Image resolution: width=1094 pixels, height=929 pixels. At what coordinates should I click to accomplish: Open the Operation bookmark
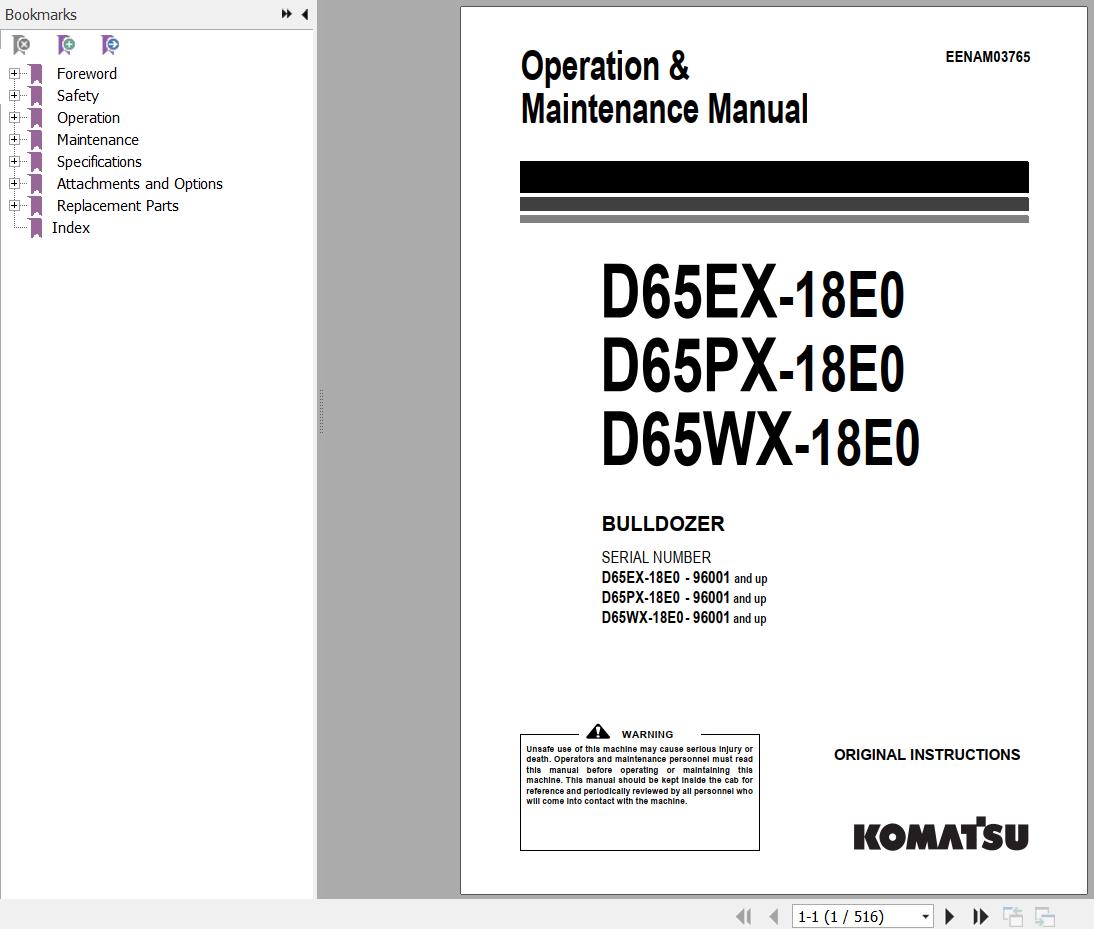pyautogui.click(x=88, y=118)
